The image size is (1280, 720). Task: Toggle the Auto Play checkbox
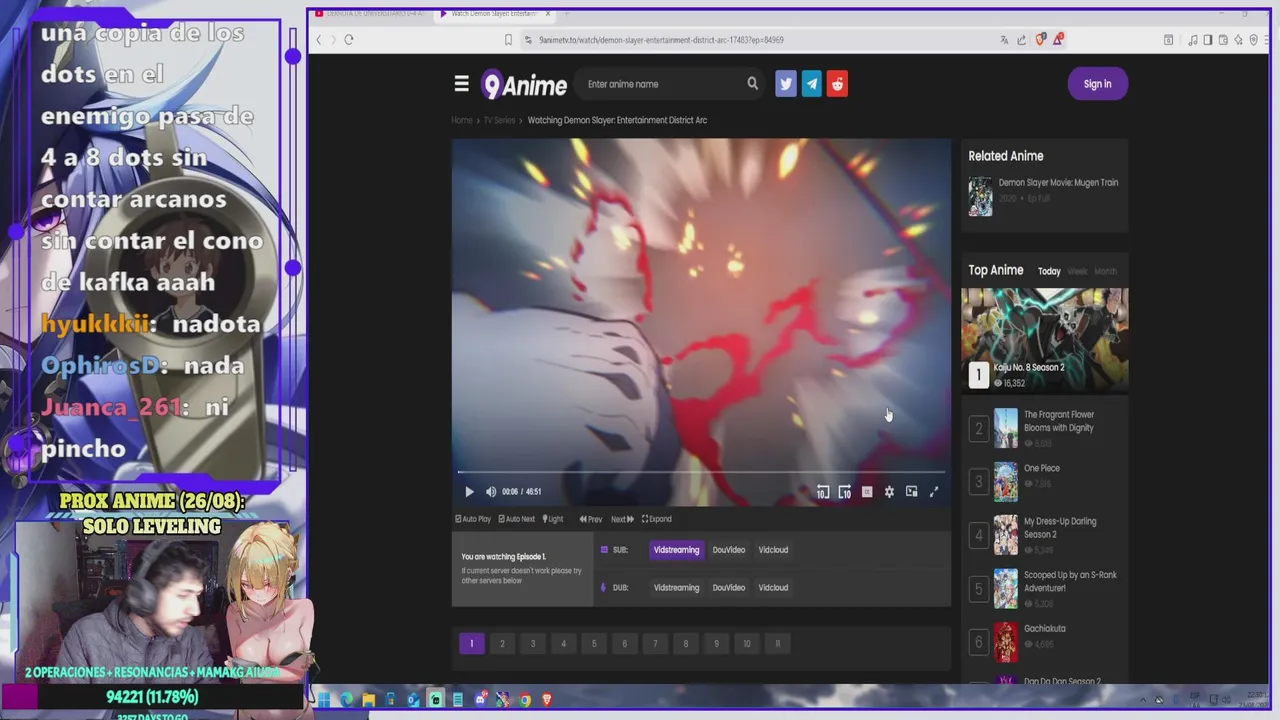pyautogui.click(x=473, y=519)
